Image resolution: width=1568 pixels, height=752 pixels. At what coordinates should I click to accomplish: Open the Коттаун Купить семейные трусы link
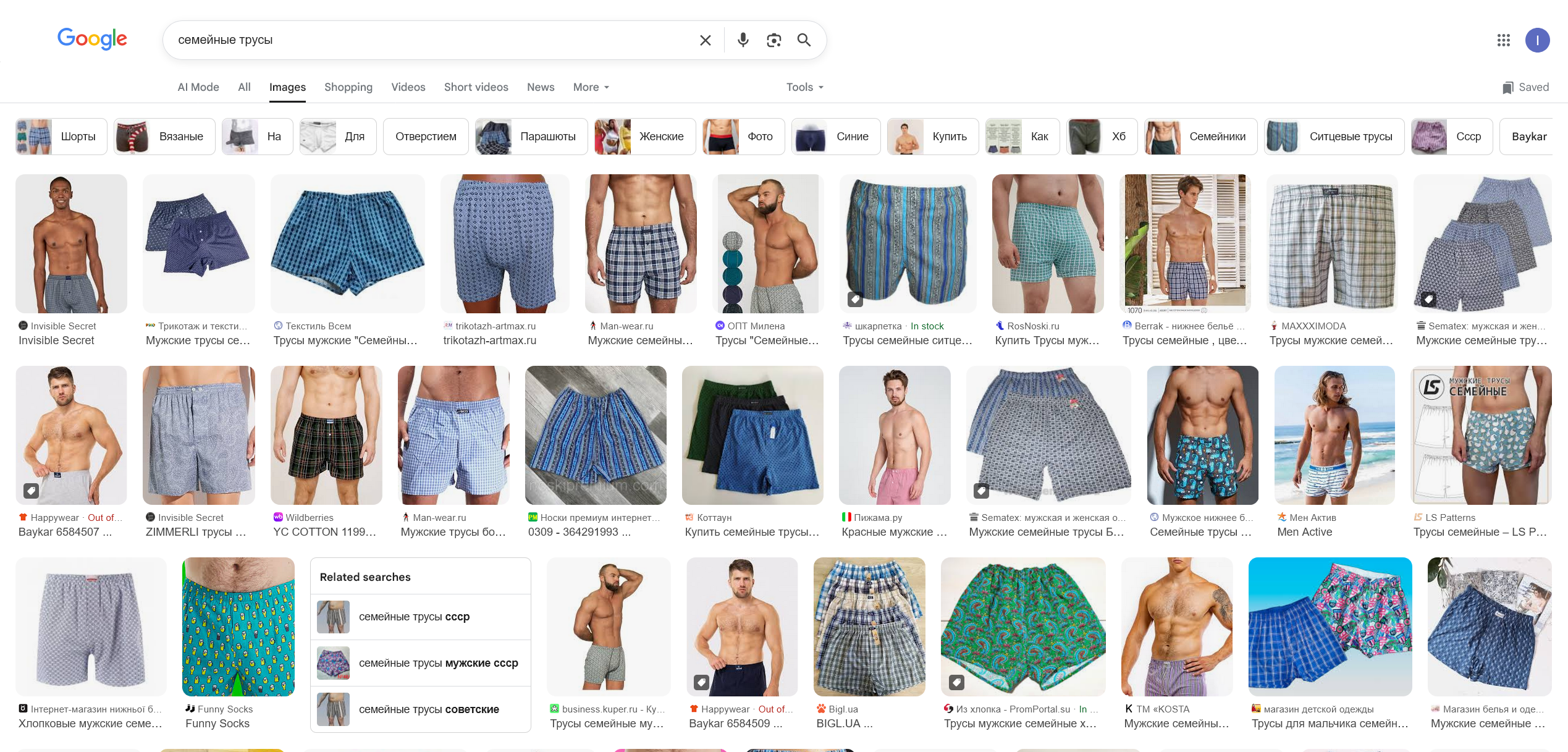pyautogui.click(x=752, y=532)
